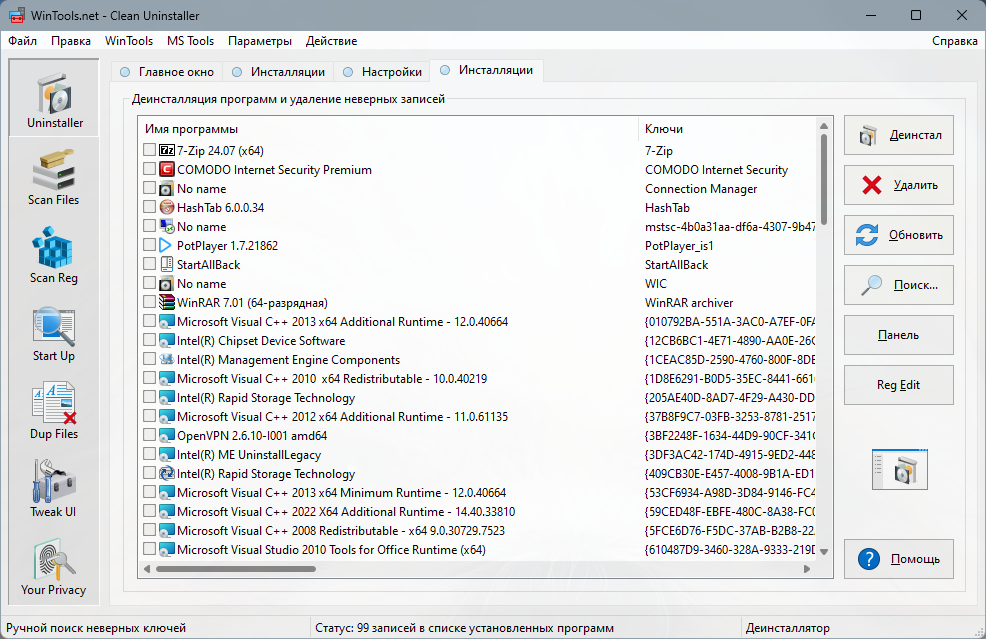Viewport: 986px width, 639px height.
Task: Click the Деинсталлятор status bar section
Action: click(787, 628)
